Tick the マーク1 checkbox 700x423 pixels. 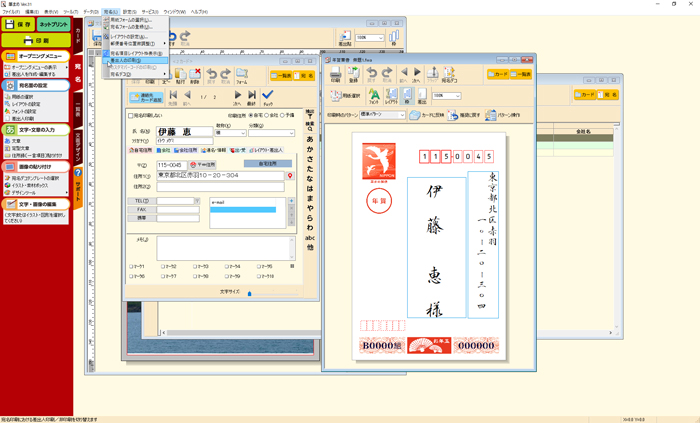(131, 267)
